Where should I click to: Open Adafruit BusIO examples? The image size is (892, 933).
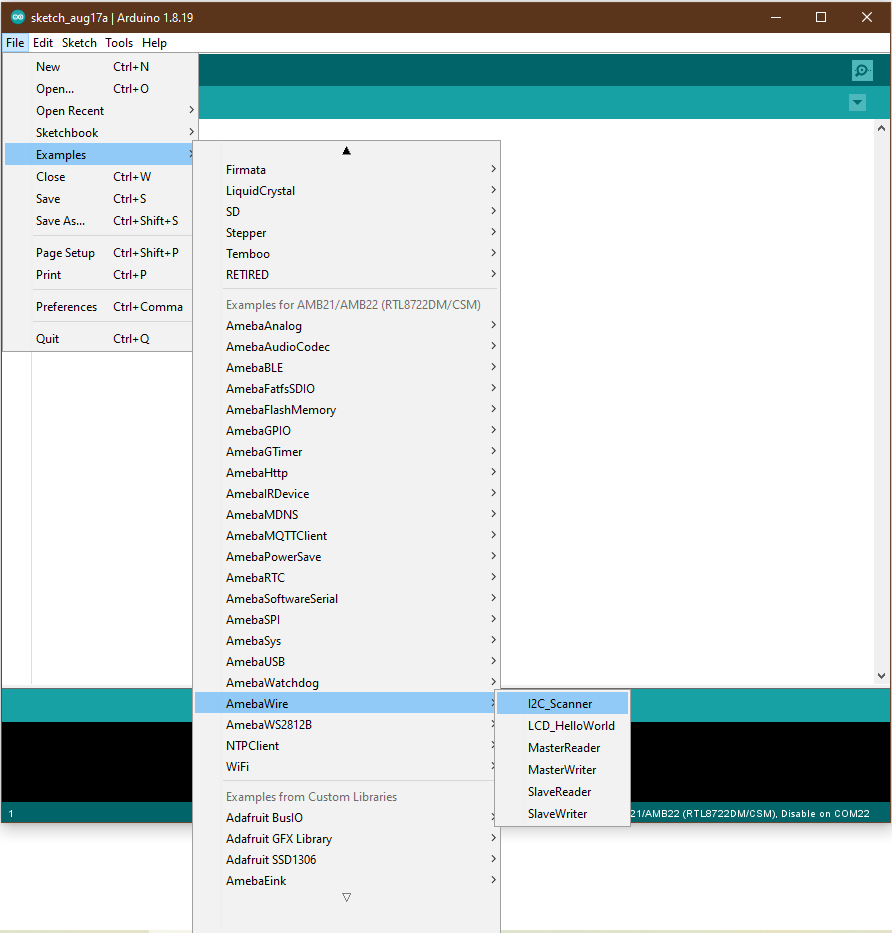click(347, 818)
